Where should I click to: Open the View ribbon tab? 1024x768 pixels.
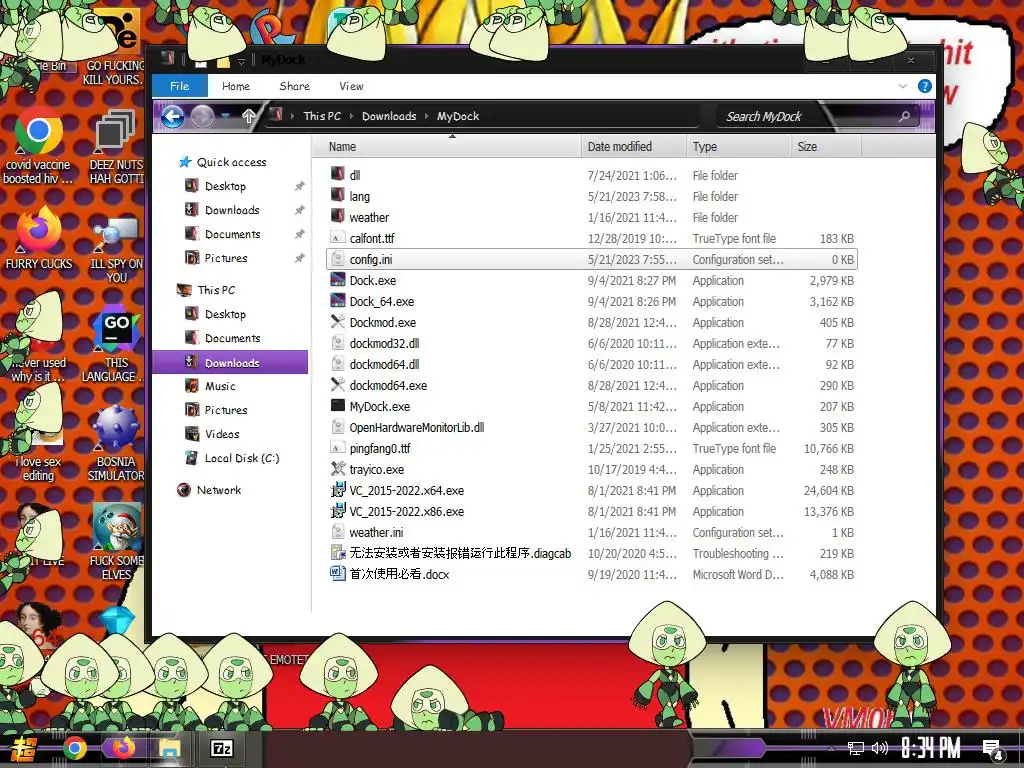click(351, 86)
